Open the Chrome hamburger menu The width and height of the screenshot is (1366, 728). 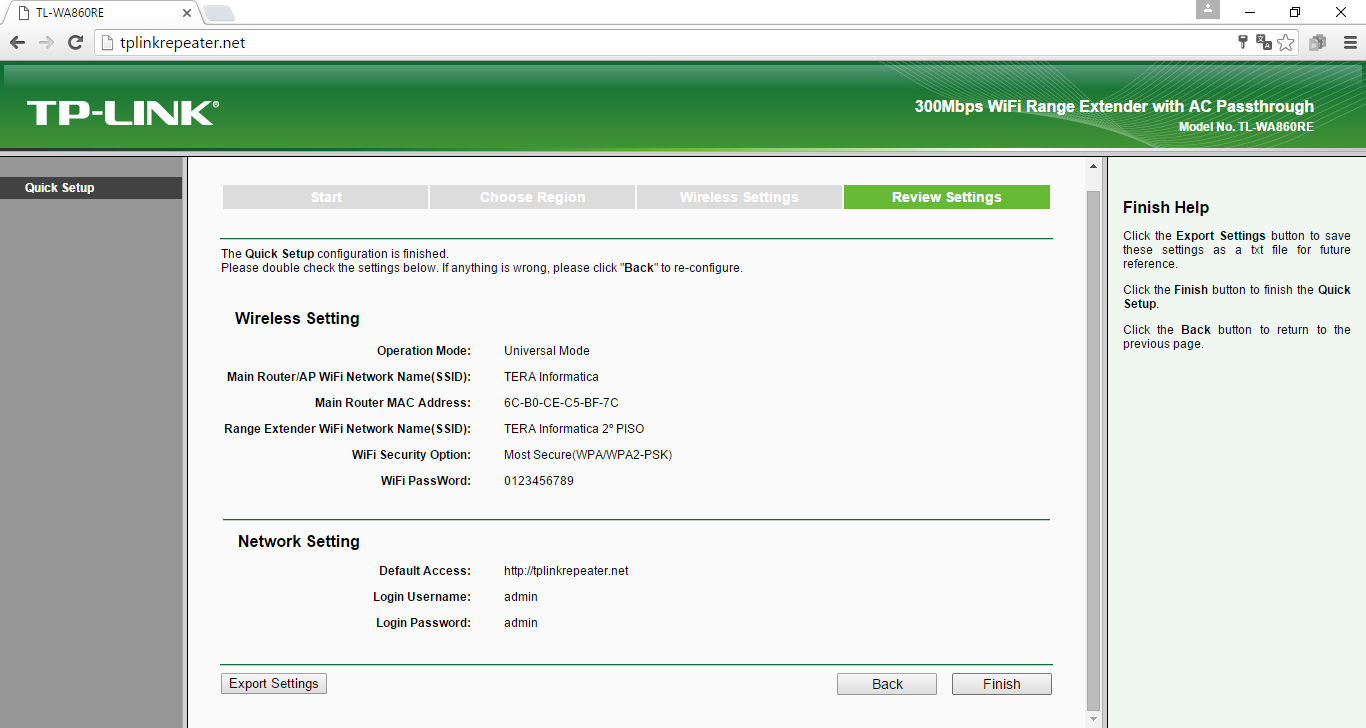coord(1350,42)
